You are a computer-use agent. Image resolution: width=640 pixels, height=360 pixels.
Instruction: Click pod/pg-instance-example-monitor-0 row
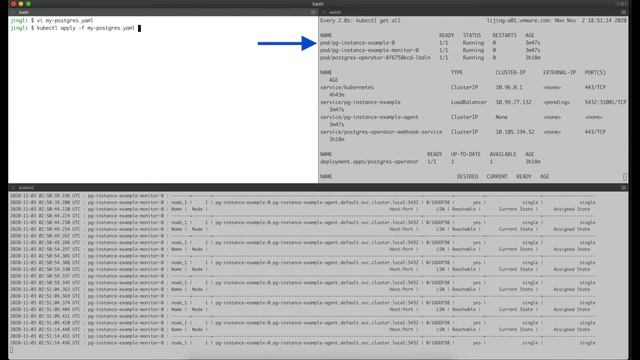(430, 50)
